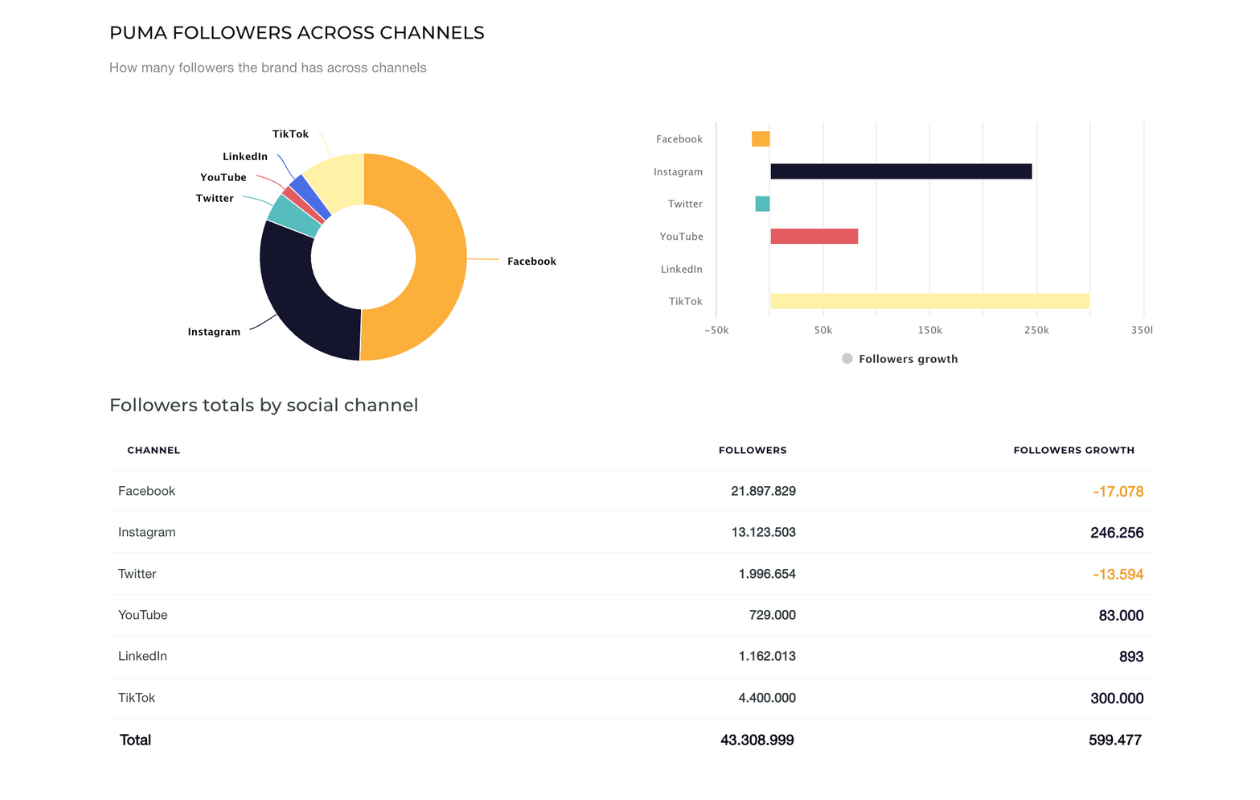Click the LinkedIn blue donut segment

[x=310, y=198]
